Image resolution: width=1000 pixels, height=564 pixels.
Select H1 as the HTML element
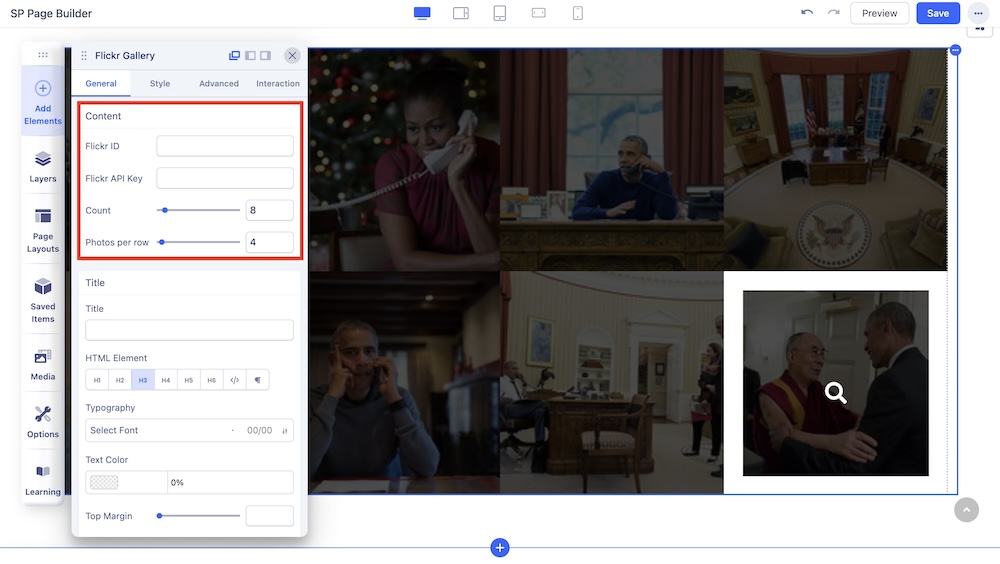coord(97,380)
